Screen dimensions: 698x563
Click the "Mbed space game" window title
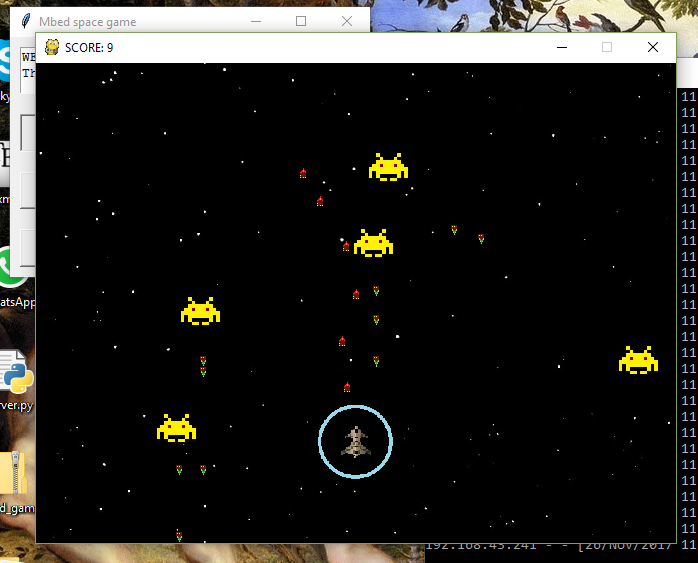(x=88, y=22)
